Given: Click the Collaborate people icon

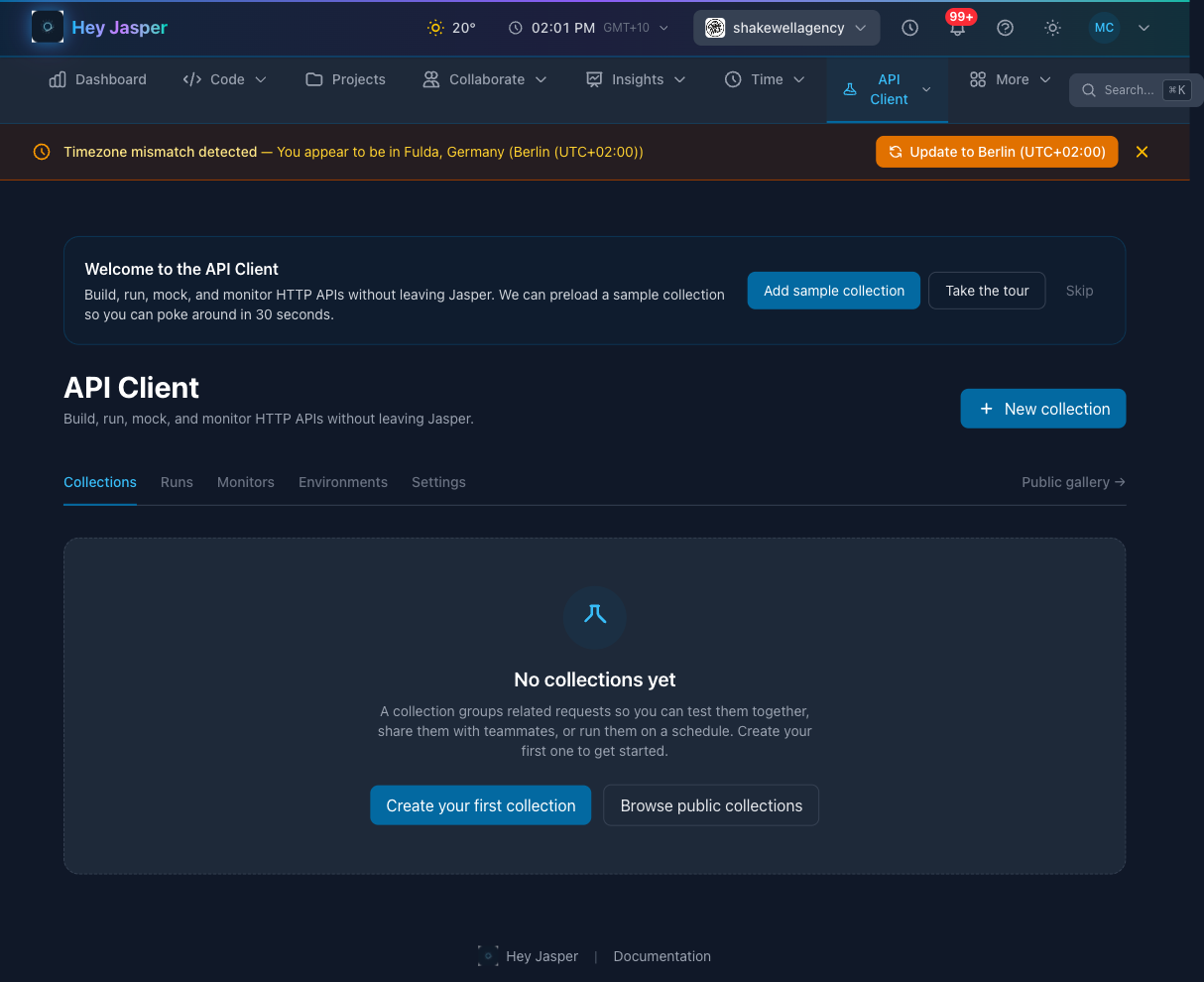Looking at the screenshot, I should (431, 79).
